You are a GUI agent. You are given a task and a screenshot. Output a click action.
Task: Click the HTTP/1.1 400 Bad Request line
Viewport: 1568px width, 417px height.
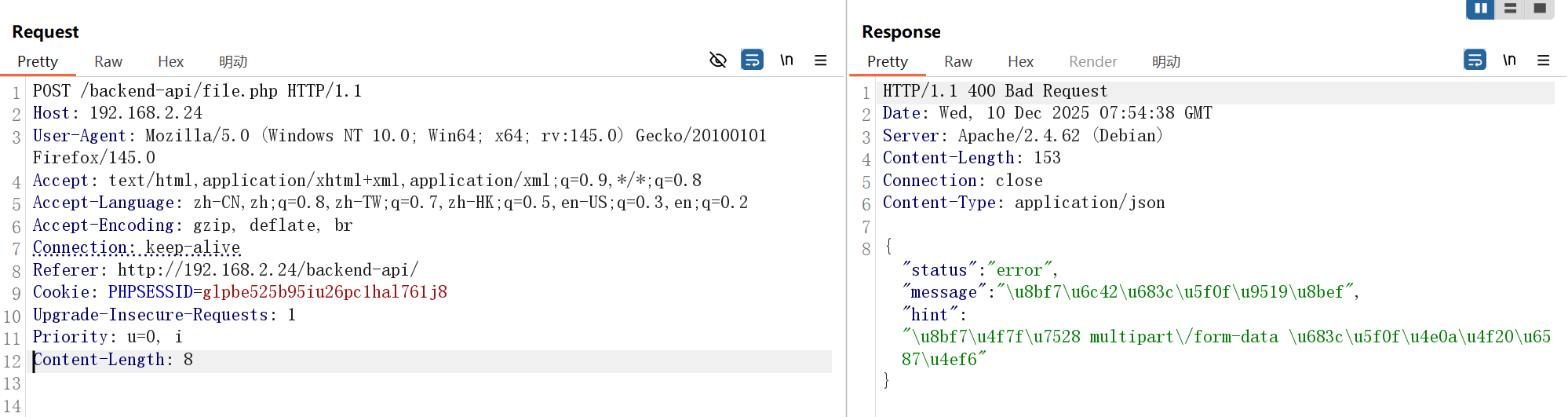[994, 91]
